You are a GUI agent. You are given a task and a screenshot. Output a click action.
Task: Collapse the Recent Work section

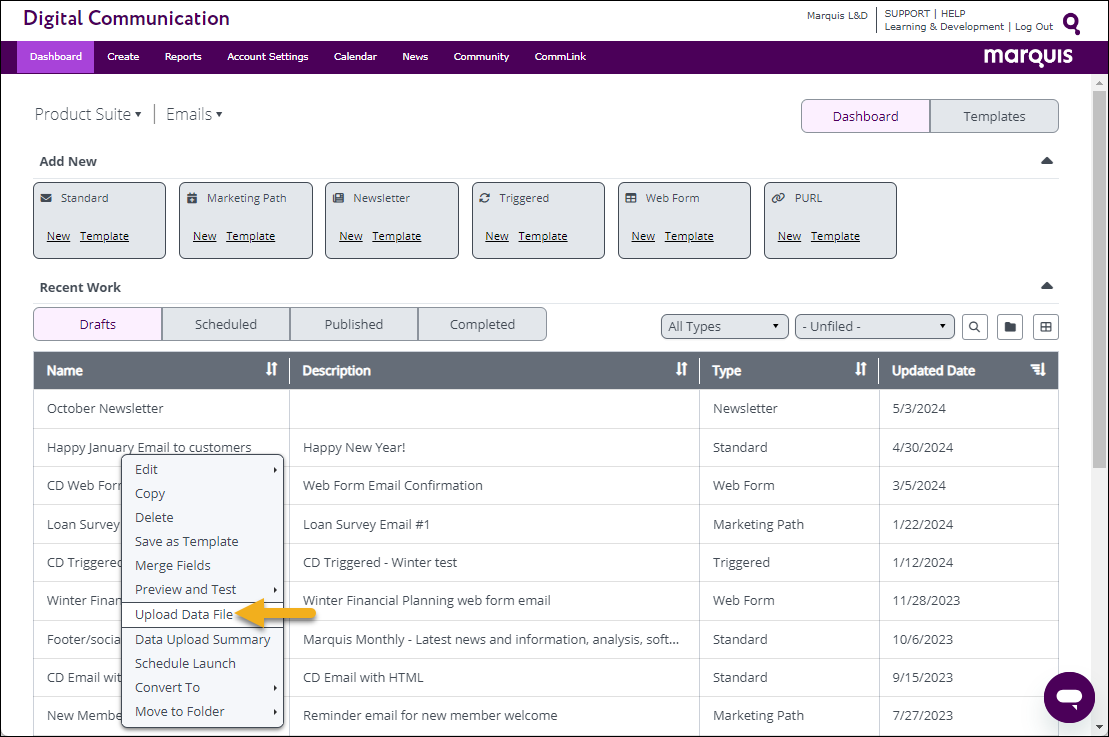coord(1047,286)
